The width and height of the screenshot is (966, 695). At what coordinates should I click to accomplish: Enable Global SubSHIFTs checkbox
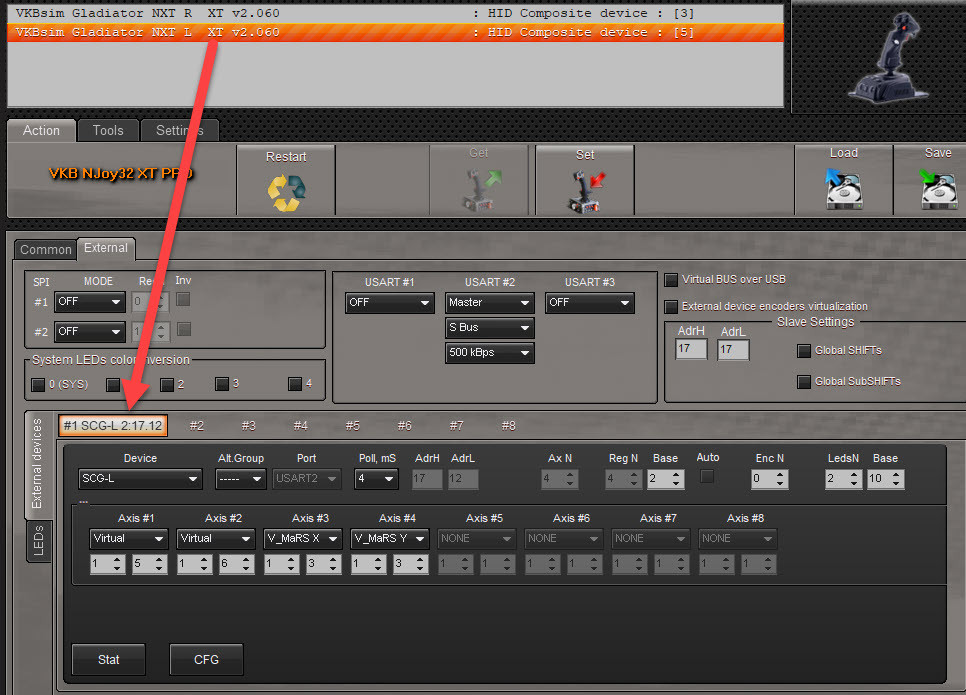tap(804, 382)
